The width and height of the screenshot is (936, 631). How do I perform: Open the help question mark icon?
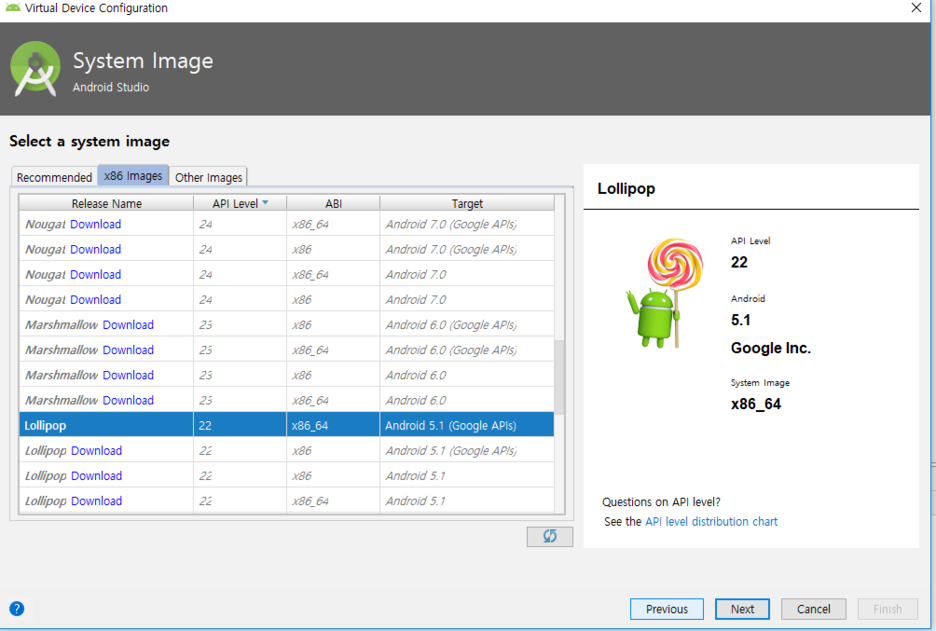click(x=17, y=608)
